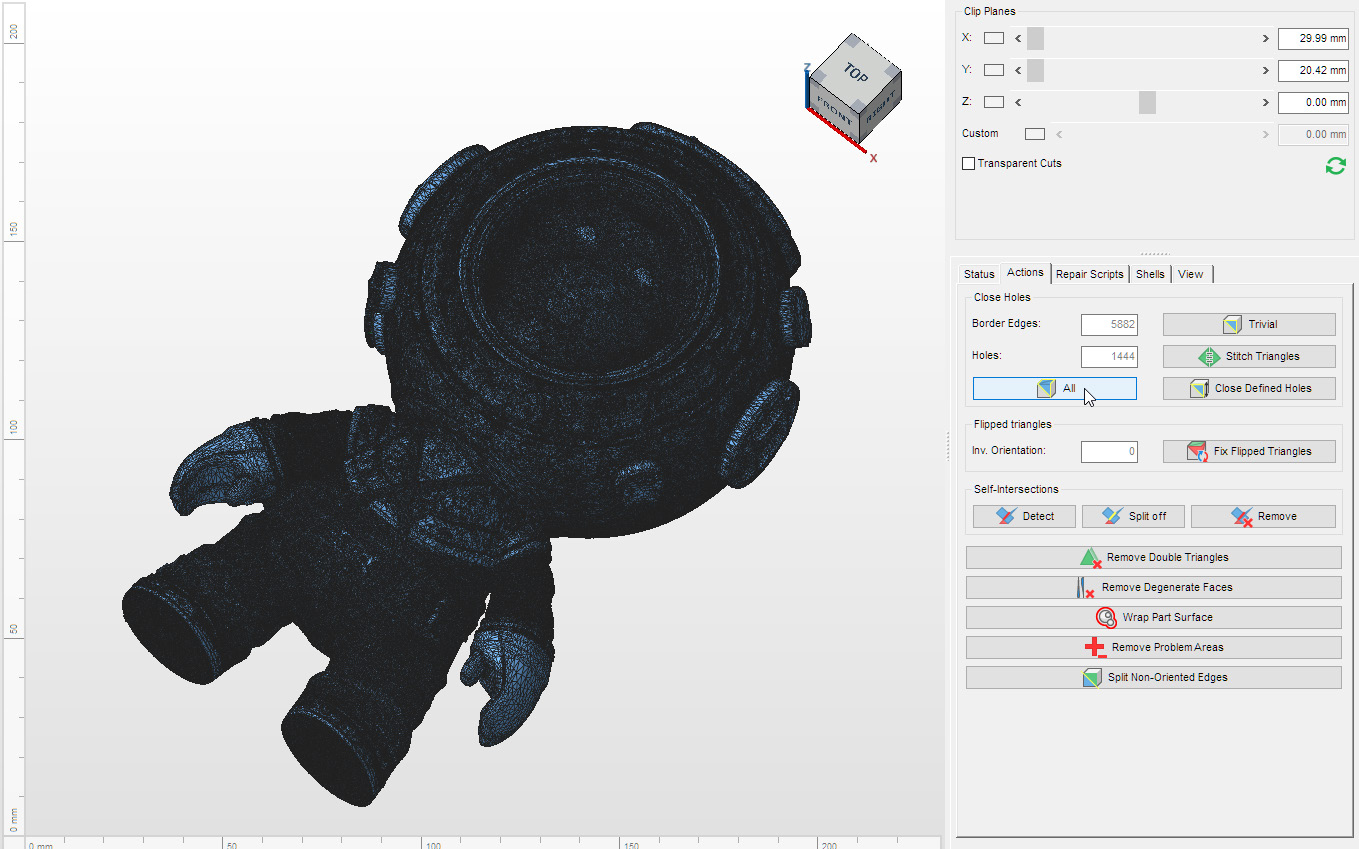
Task: Click Remove Problem Areas
Action: [x=1153, y=647]
